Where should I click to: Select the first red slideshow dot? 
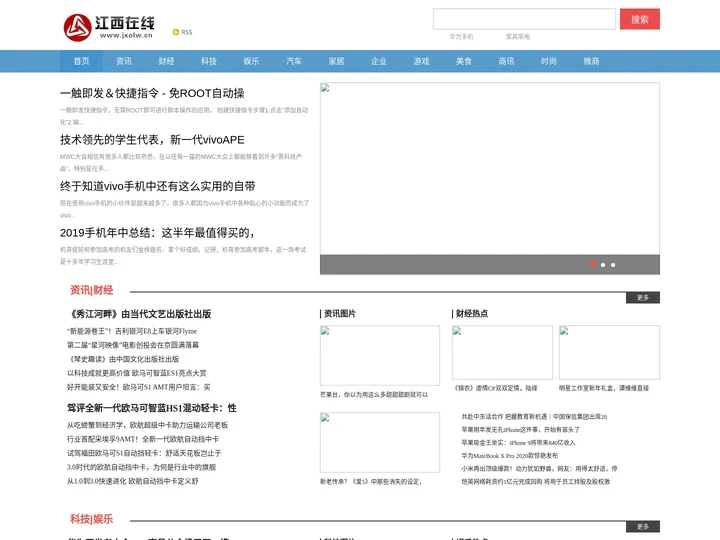tap(593, 265)
